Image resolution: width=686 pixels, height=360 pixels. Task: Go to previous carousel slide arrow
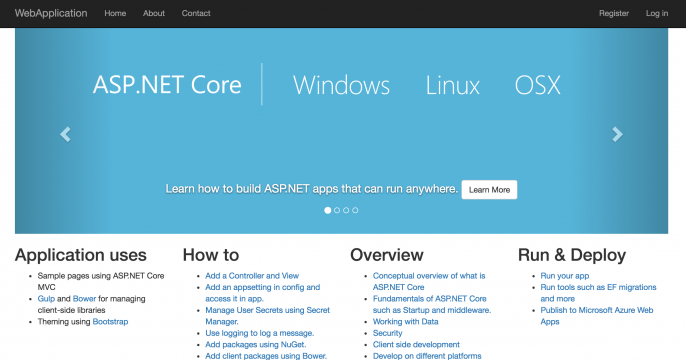(x=65, y=134)
